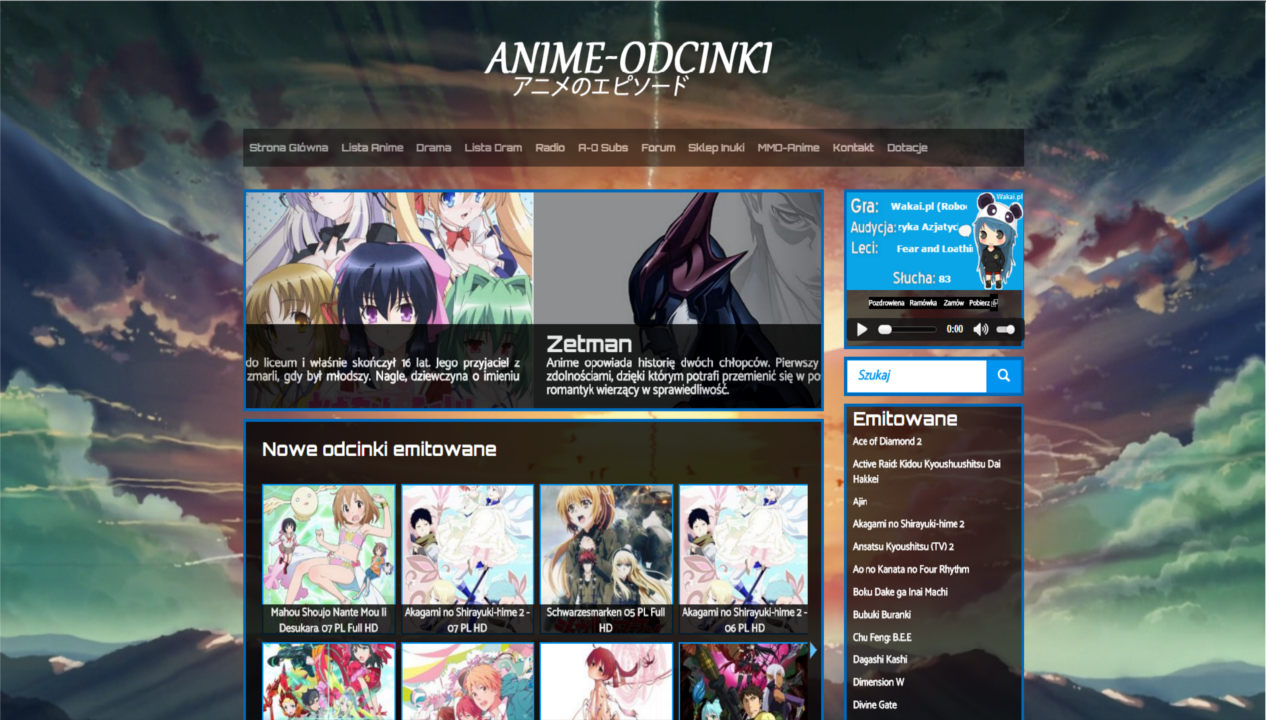
Task: Open the Lista Anime menu item
Action: click(372, 148)
